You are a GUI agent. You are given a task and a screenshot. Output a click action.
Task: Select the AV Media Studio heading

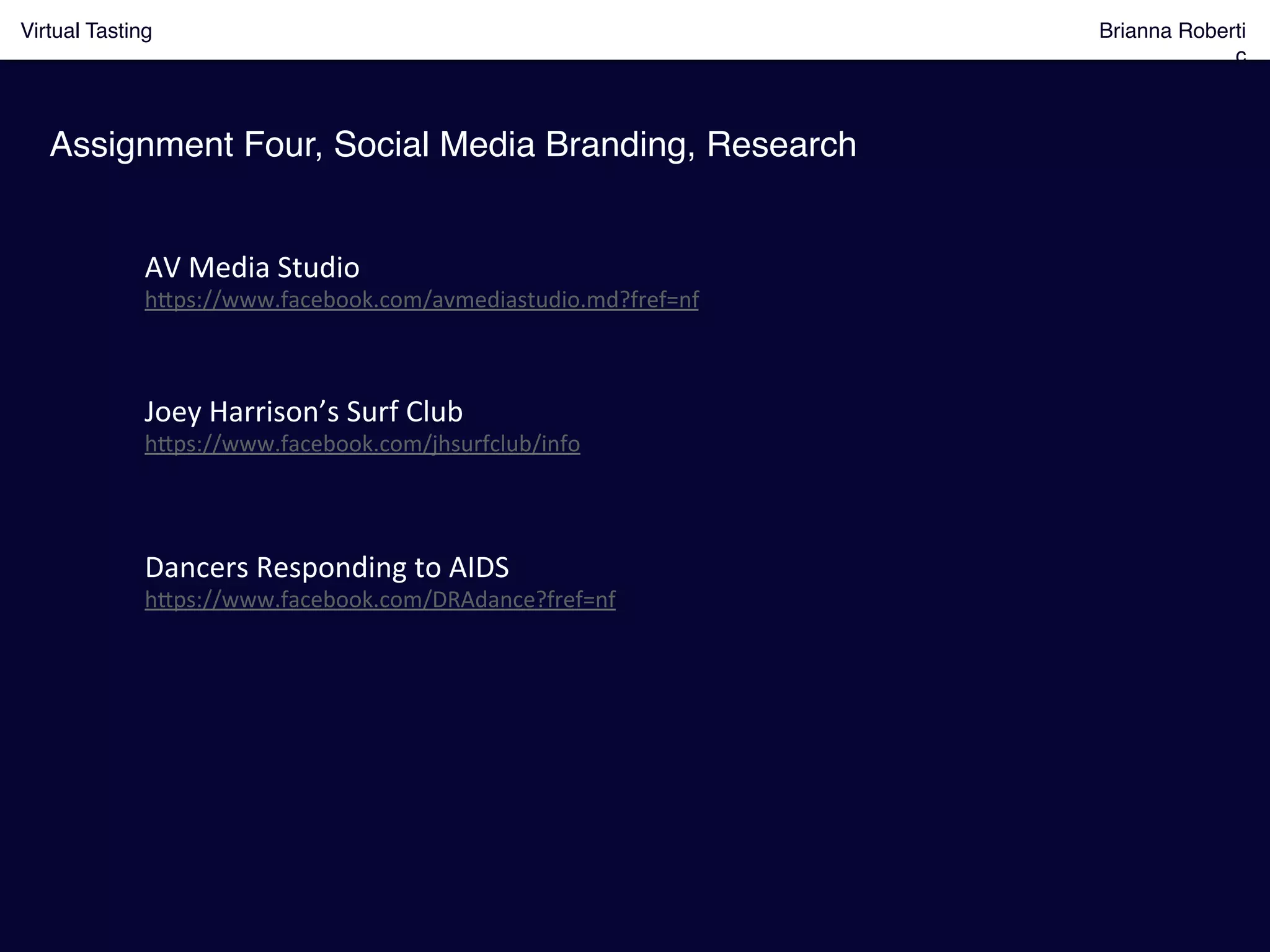252,268
